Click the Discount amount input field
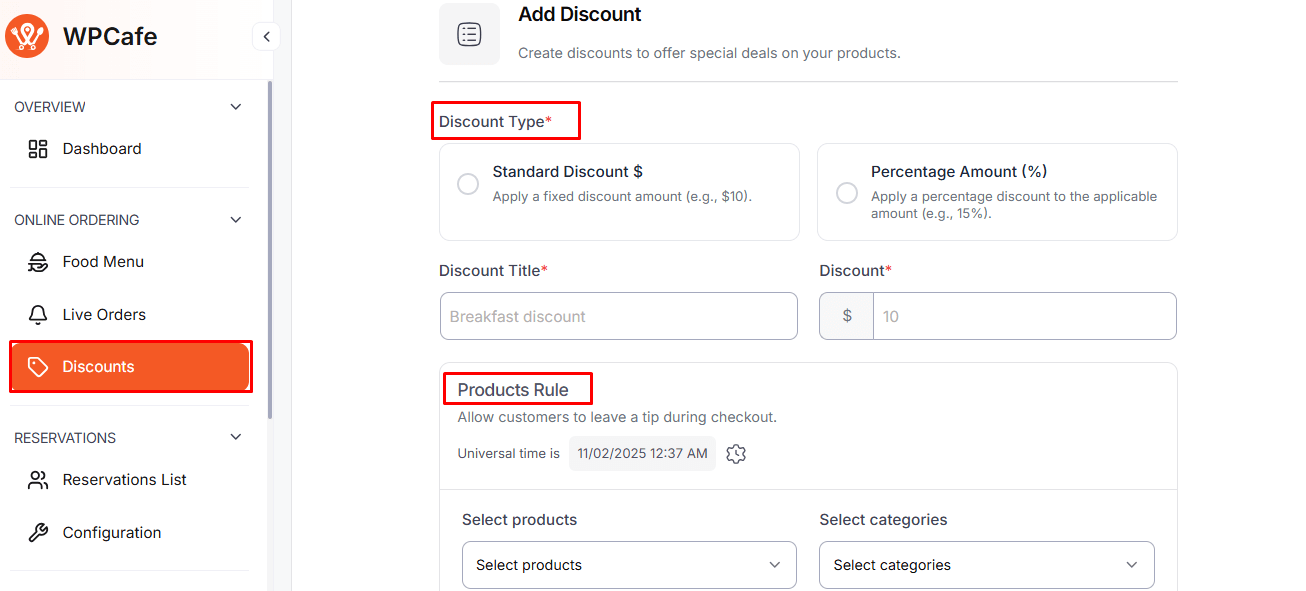Viewport: 1306px width, 591px height. (1024, 316)
